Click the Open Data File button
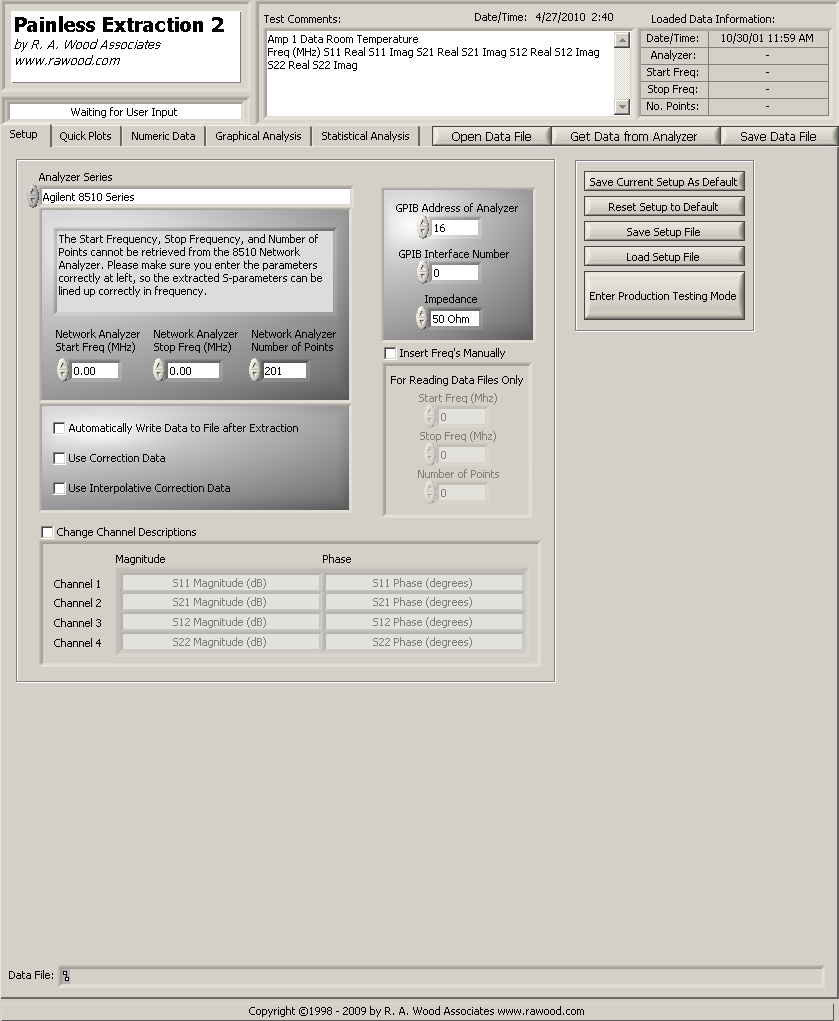The width and height of the screenshot is (839, 1021). 491,137
